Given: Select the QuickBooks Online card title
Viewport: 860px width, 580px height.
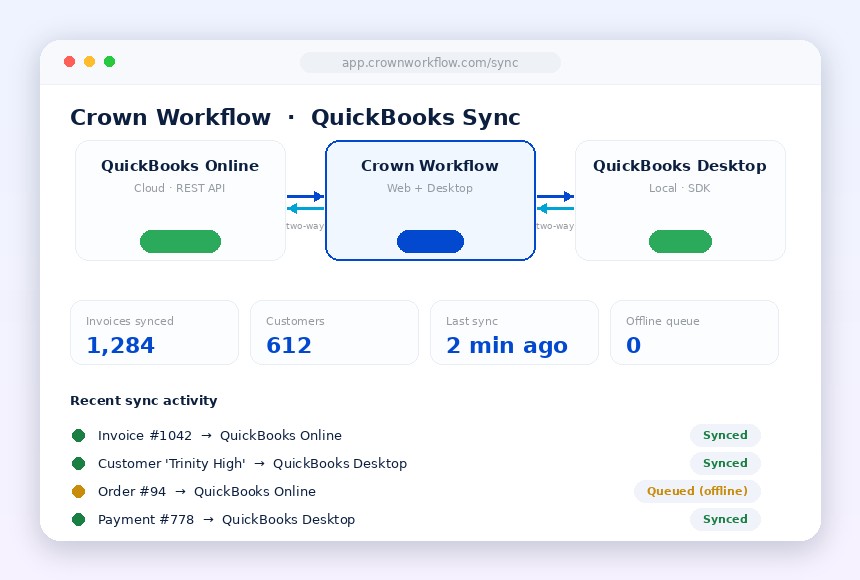Looking at the screenshot, I should [180, 166].
